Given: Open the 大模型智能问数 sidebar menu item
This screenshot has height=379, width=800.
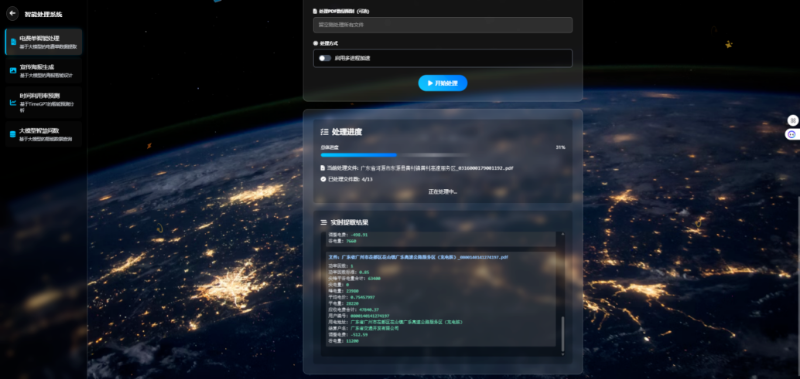Looking at the screenshot, I should [x=43, y=134].
